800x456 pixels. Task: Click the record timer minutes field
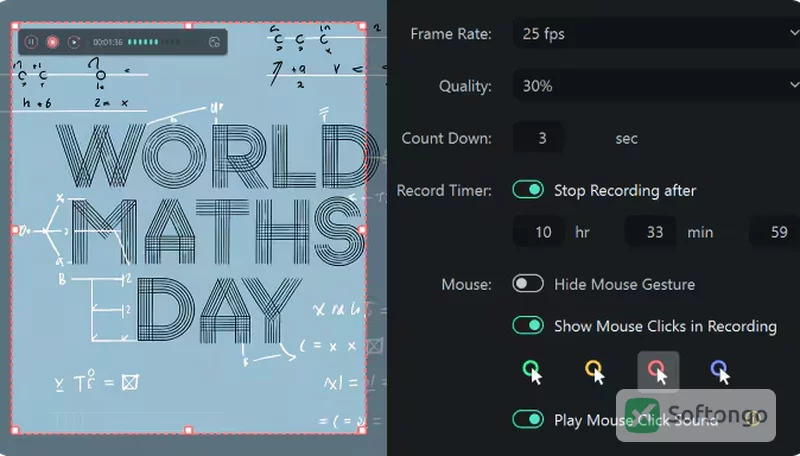651,232
